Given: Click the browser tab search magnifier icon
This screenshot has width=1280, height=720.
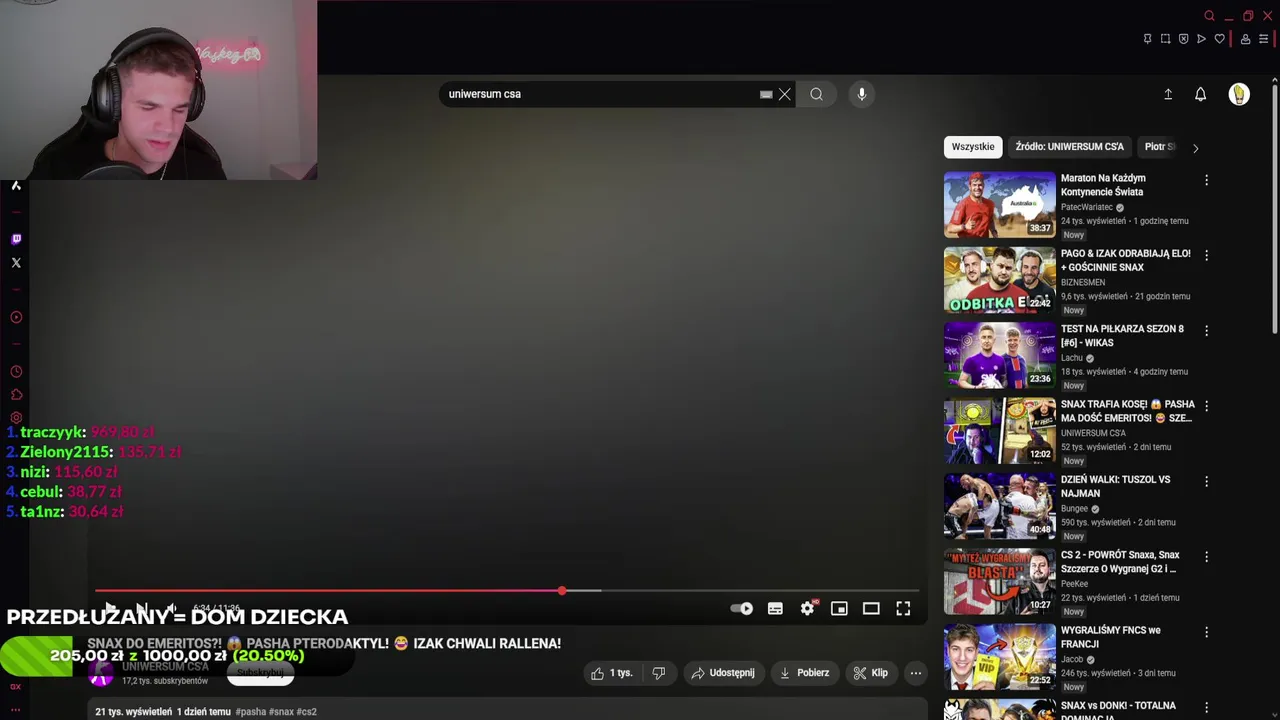Looking at the screenshot, I should tap(1209, 16).
